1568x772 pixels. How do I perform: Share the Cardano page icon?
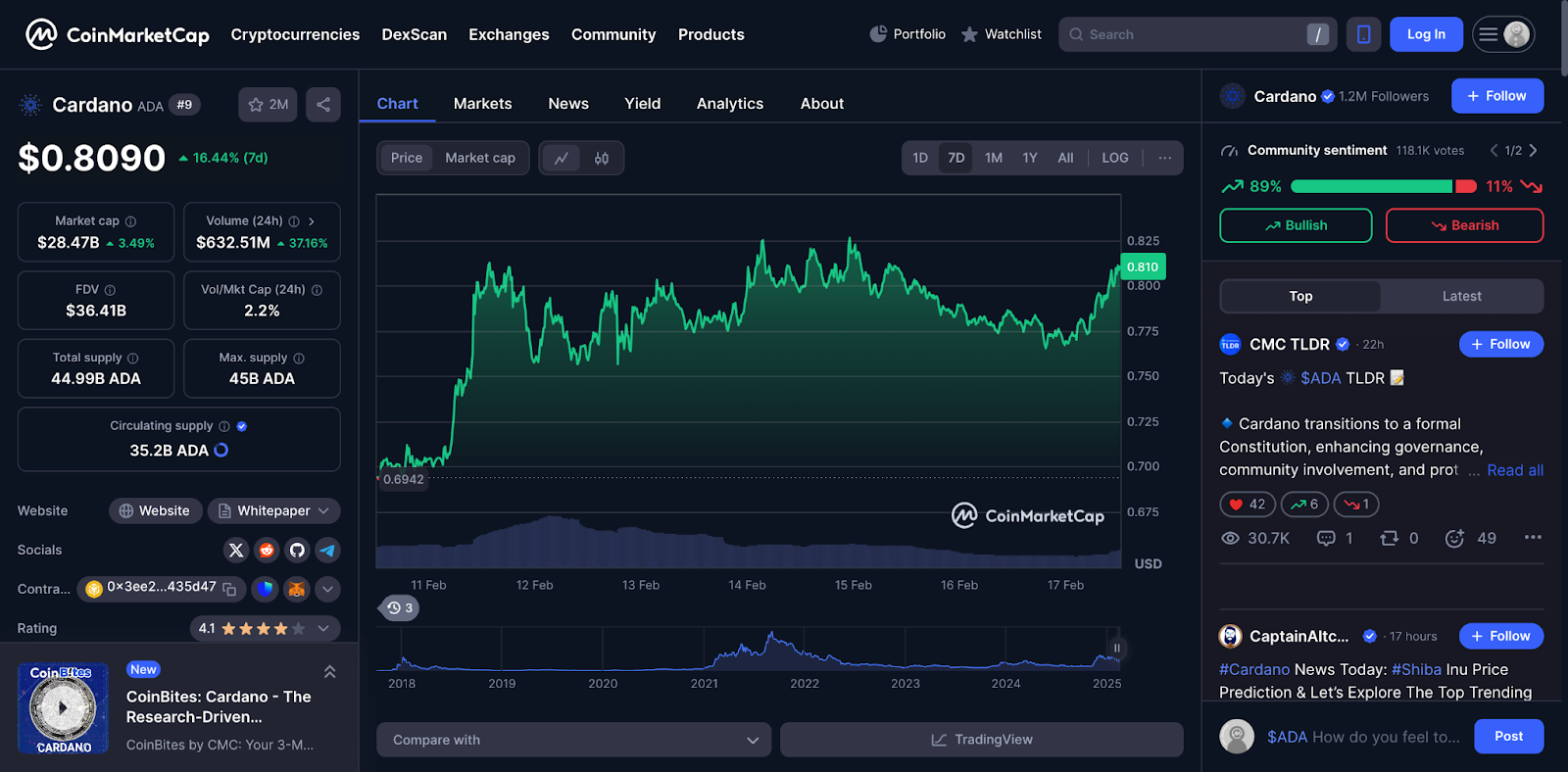pos(323,105)
